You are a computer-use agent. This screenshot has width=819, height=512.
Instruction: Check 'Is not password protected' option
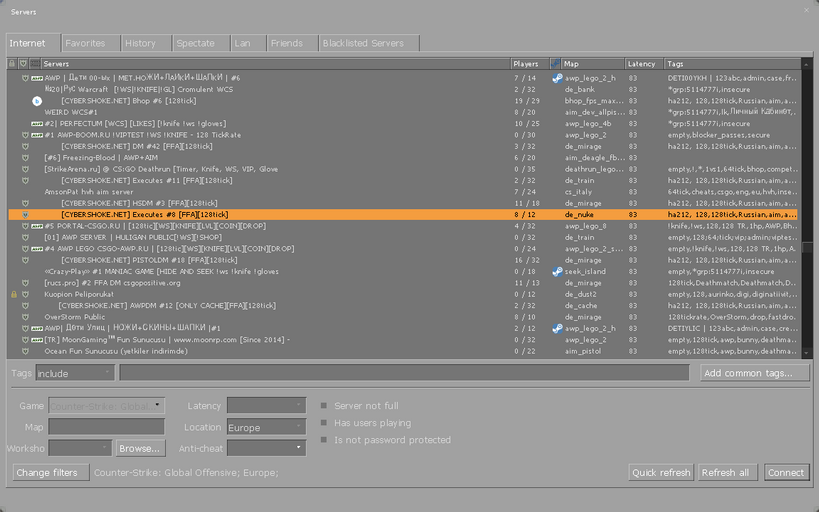[324, 440]
